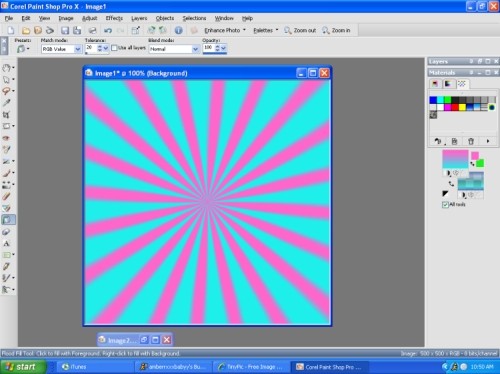500x374 pixels.
Task: Click the large foreground gradient material box
Action: click(455, 159)
